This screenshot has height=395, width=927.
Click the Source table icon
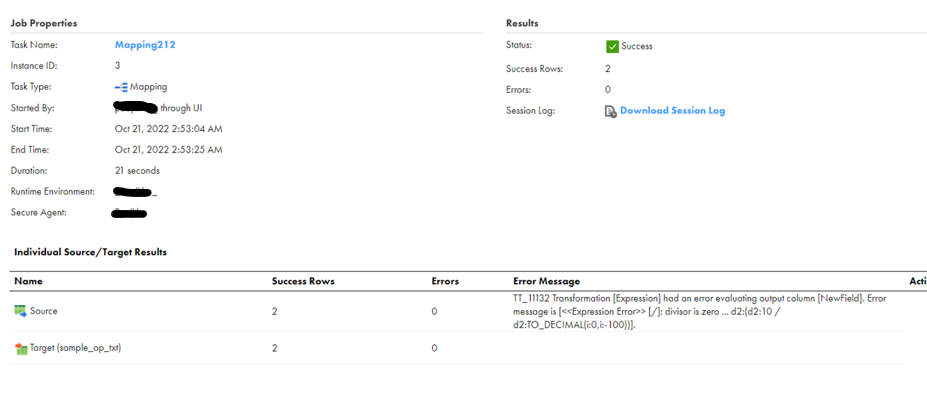pyautogui.click(x=21, y=311)
